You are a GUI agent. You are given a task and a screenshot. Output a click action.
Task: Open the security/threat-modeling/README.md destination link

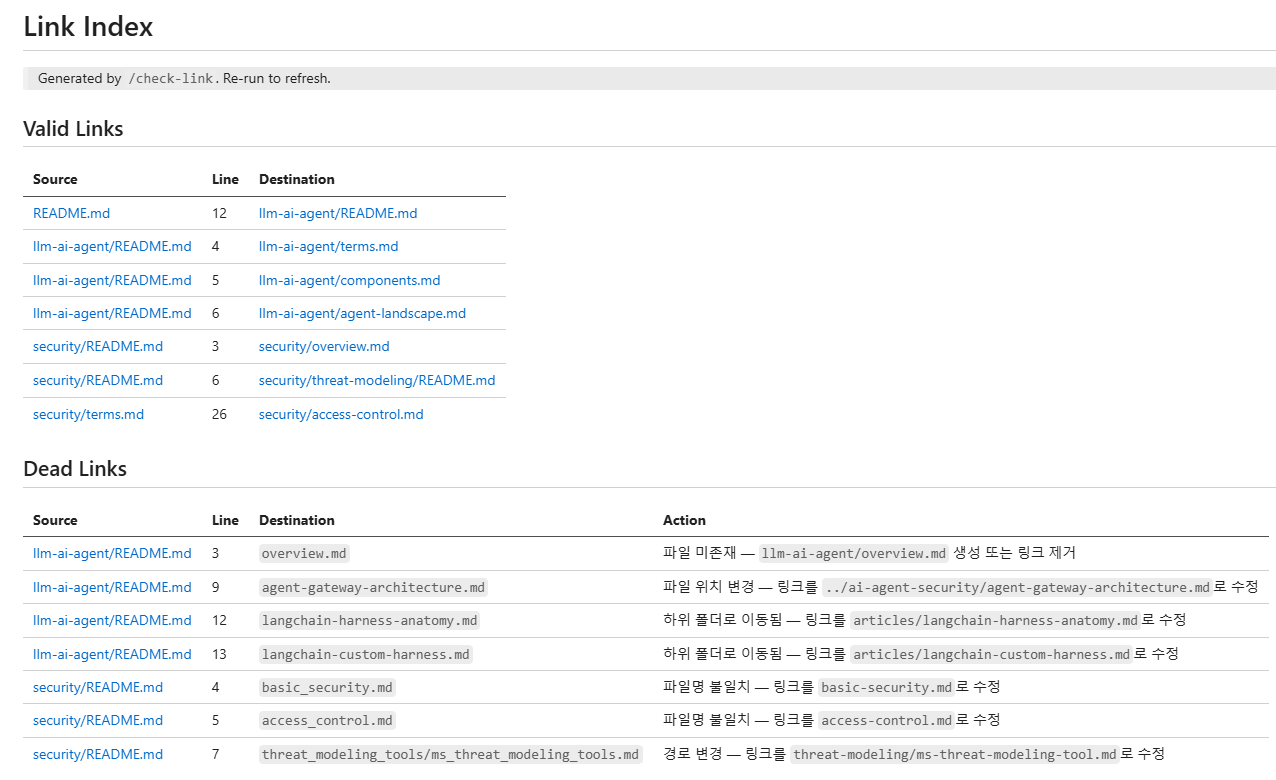377,380
